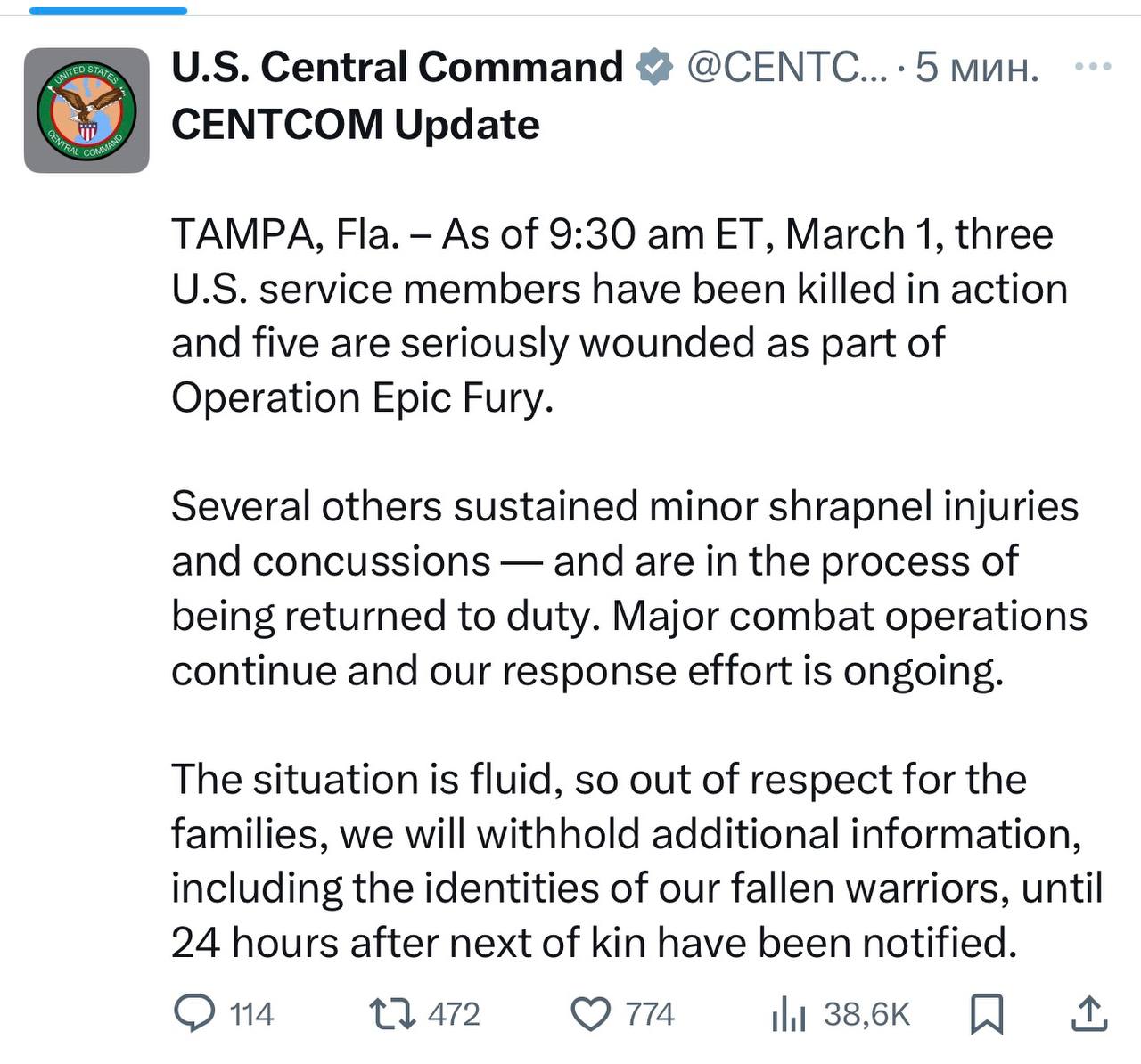The height and width of the screenshot is (1064, 1141).
Task: Open the three-dot more options menu
Action: point(1093,67)
